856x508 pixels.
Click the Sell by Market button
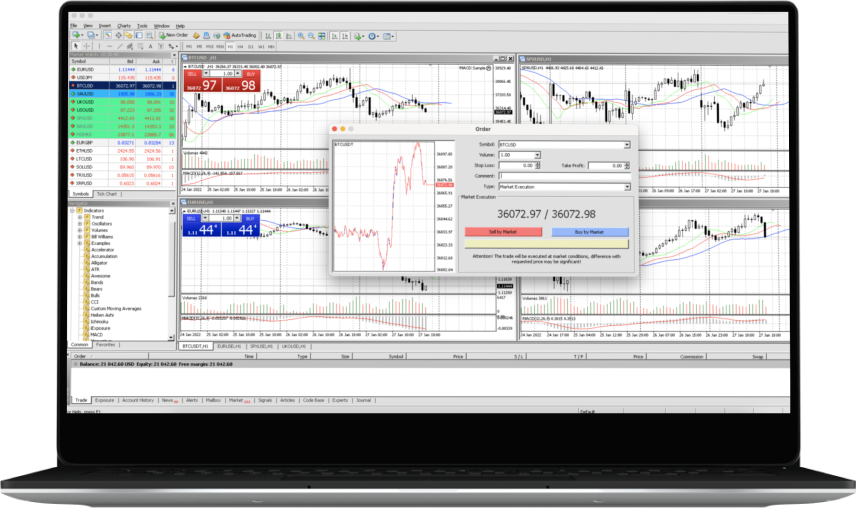503,231
